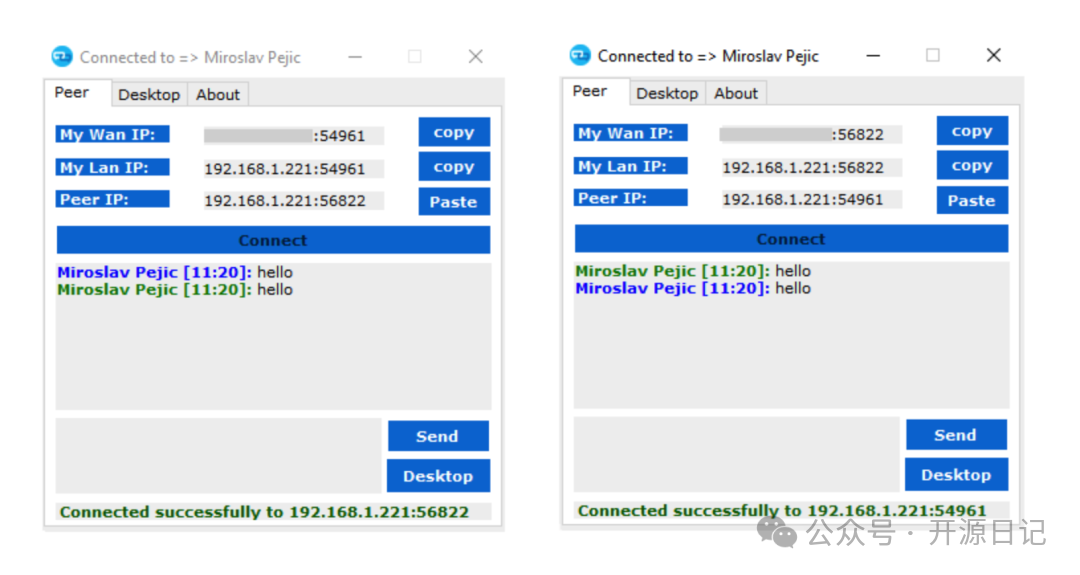1080x575 pixels.
Task: Open the Desktop tab in the left window
Action: (149, 95)
